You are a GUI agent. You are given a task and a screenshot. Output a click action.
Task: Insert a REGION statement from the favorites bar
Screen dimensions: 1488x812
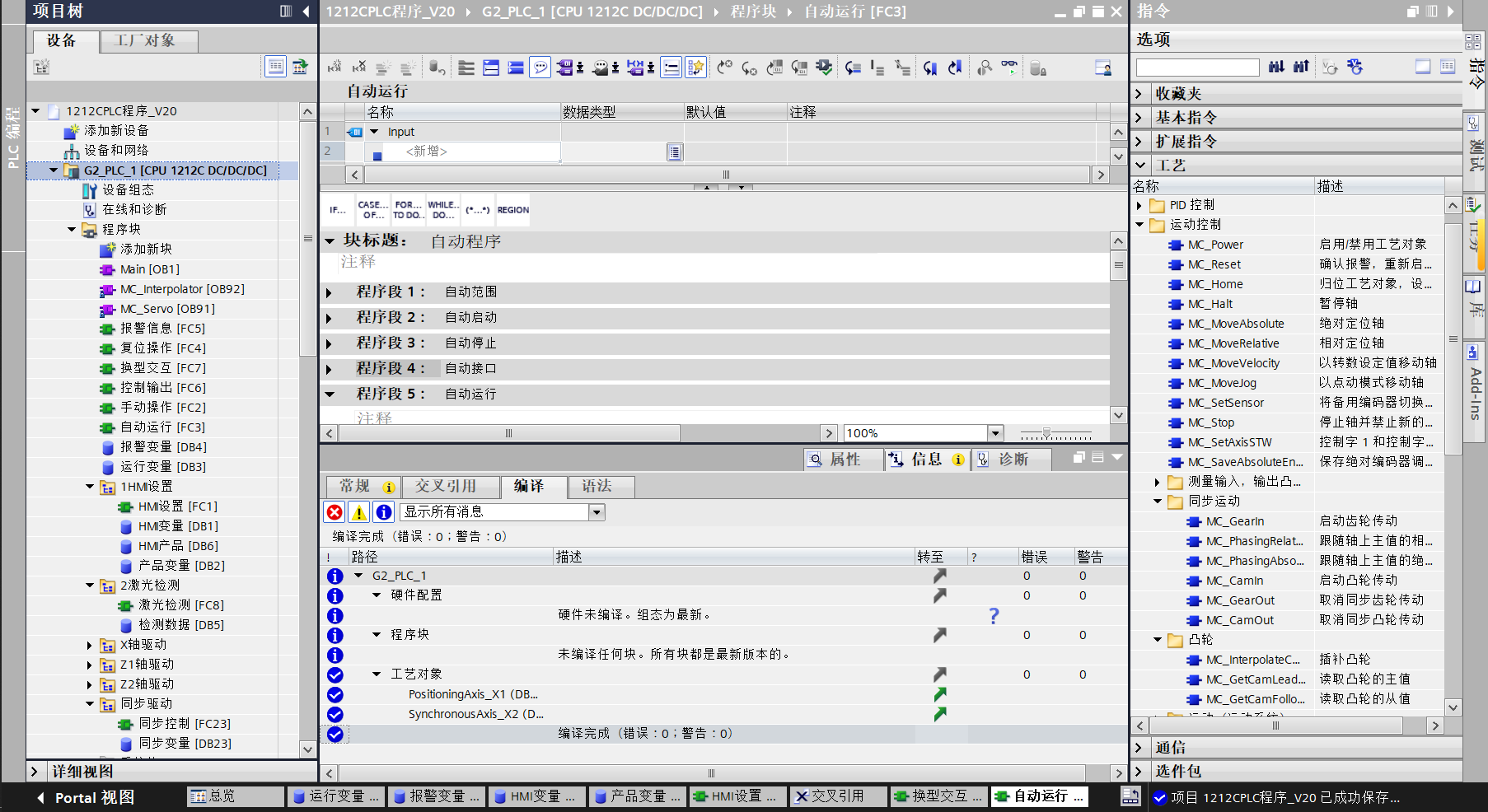click(512, 210)
